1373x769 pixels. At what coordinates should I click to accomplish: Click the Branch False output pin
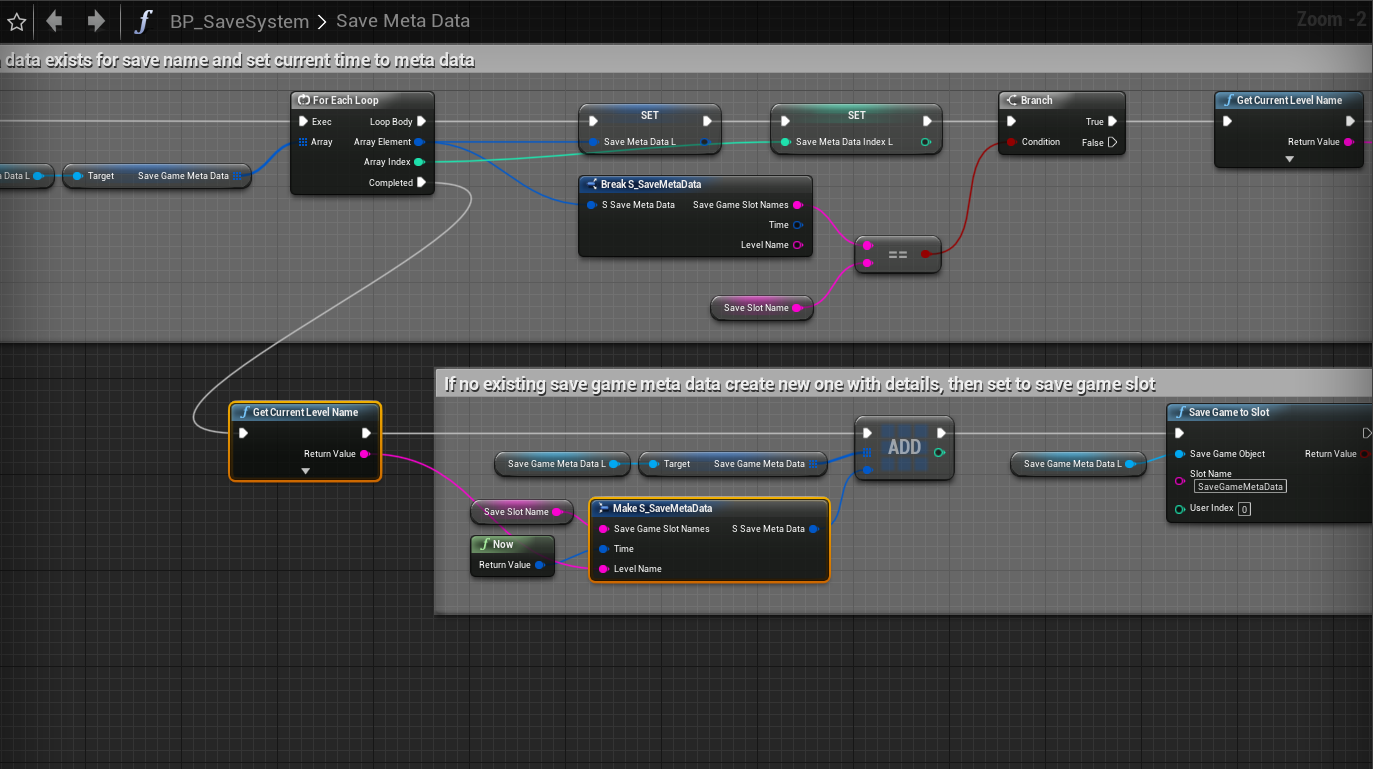tap(1112, 142)
